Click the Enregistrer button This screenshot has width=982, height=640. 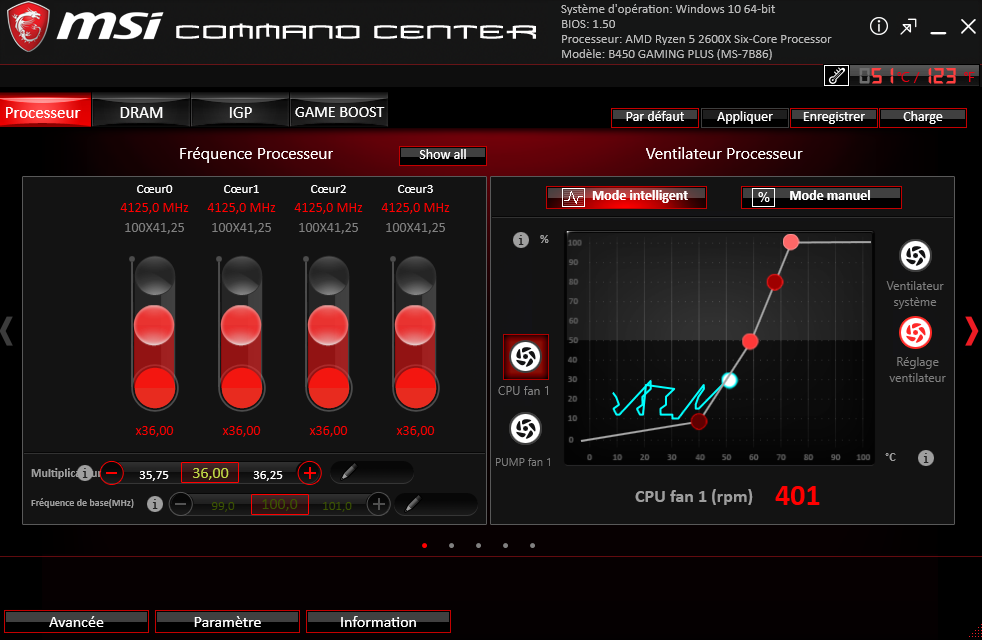tap(834, 117)
